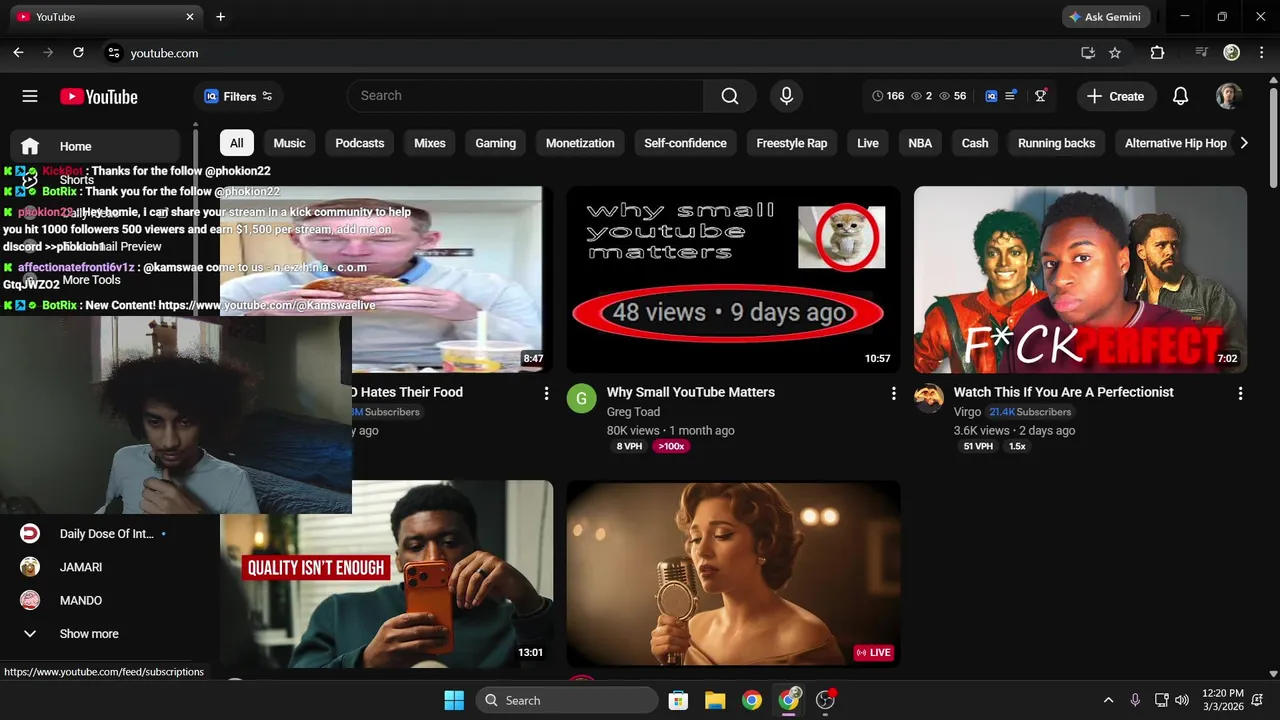
Task: Open the YouTube hamburger guide menu
Action: pos(30,96)
